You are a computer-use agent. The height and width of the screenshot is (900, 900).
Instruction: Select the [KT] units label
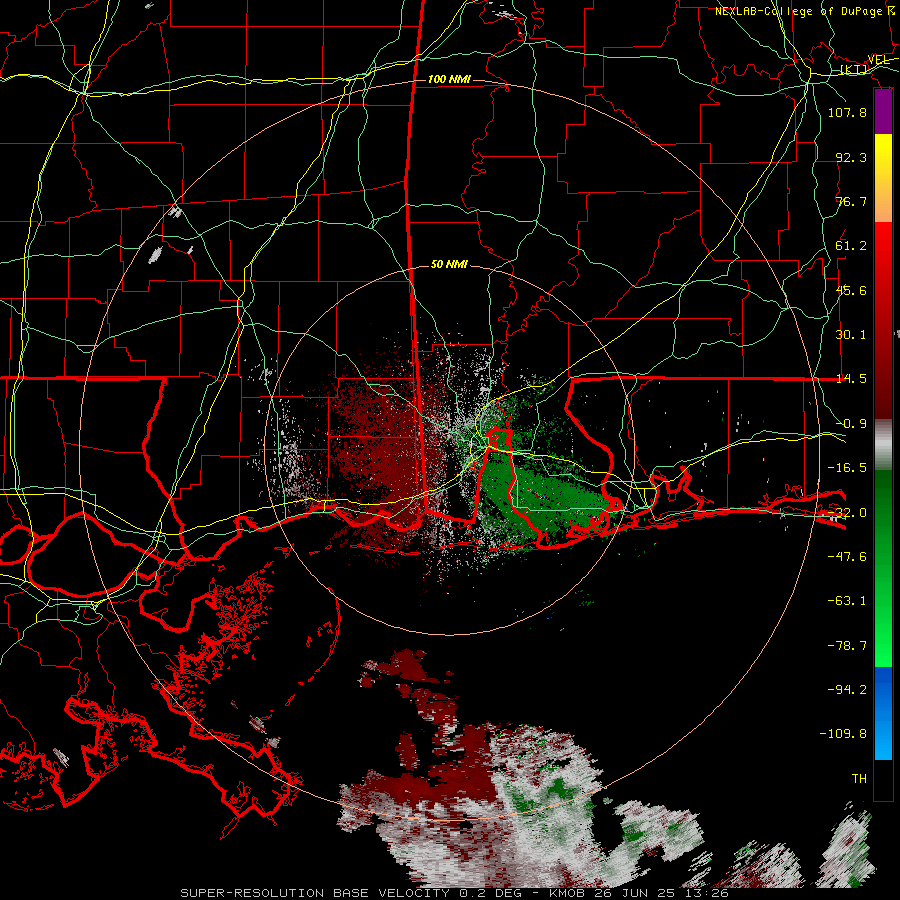854,69
